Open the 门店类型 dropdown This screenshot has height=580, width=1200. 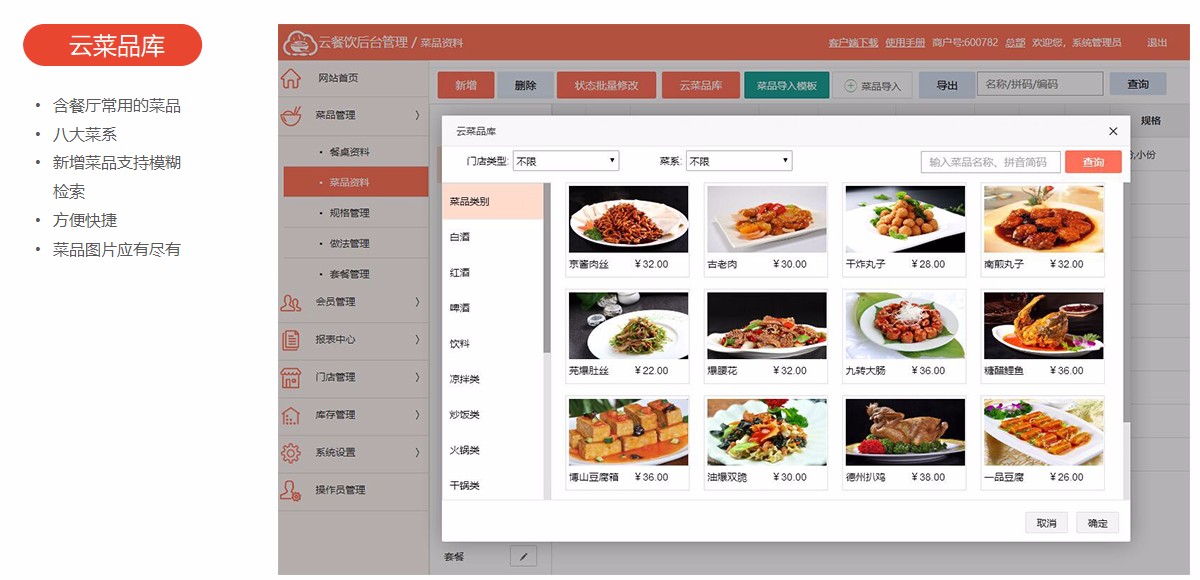[x=566, y=161]
